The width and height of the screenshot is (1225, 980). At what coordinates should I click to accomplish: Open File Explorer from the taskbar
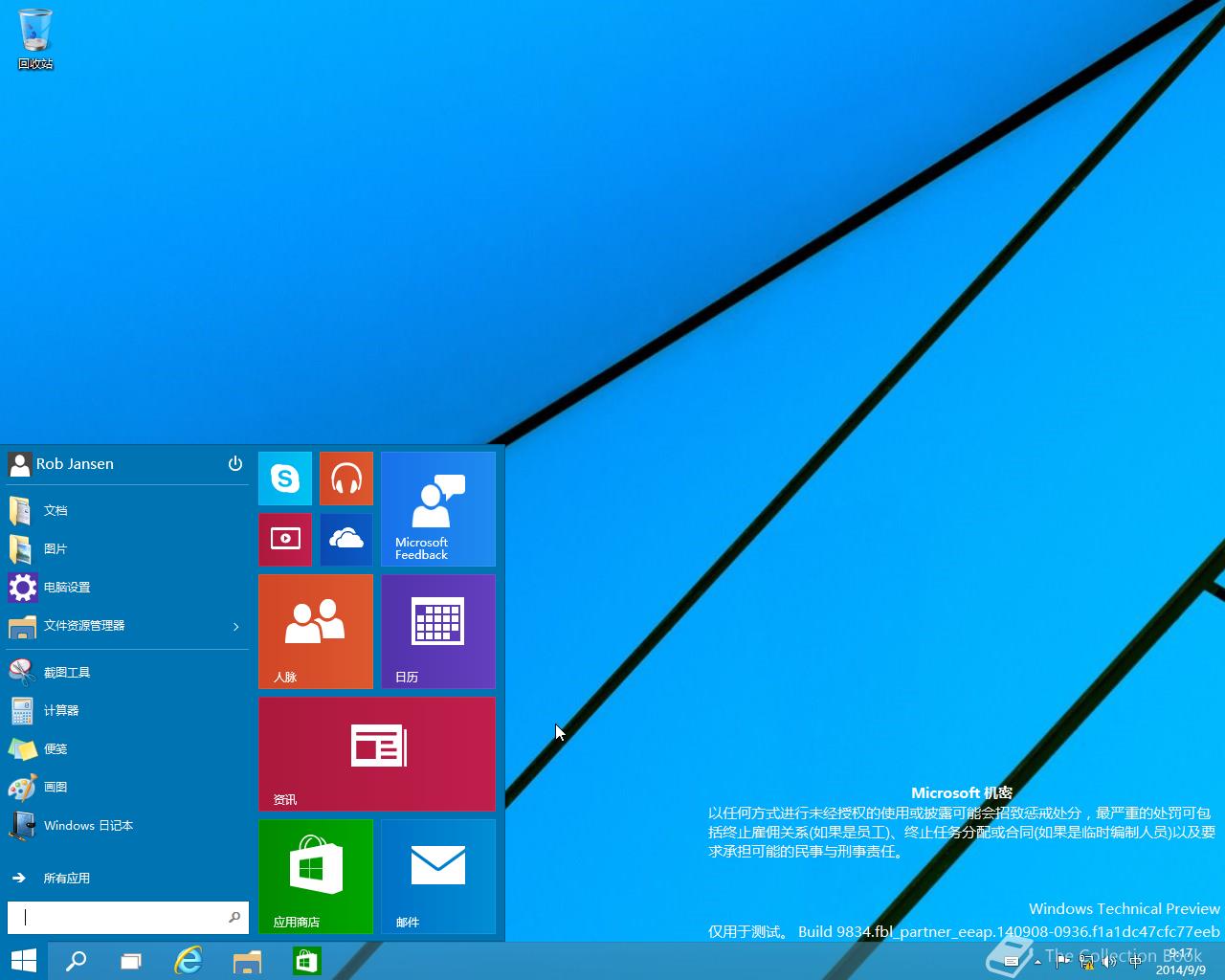click(247, 961)
